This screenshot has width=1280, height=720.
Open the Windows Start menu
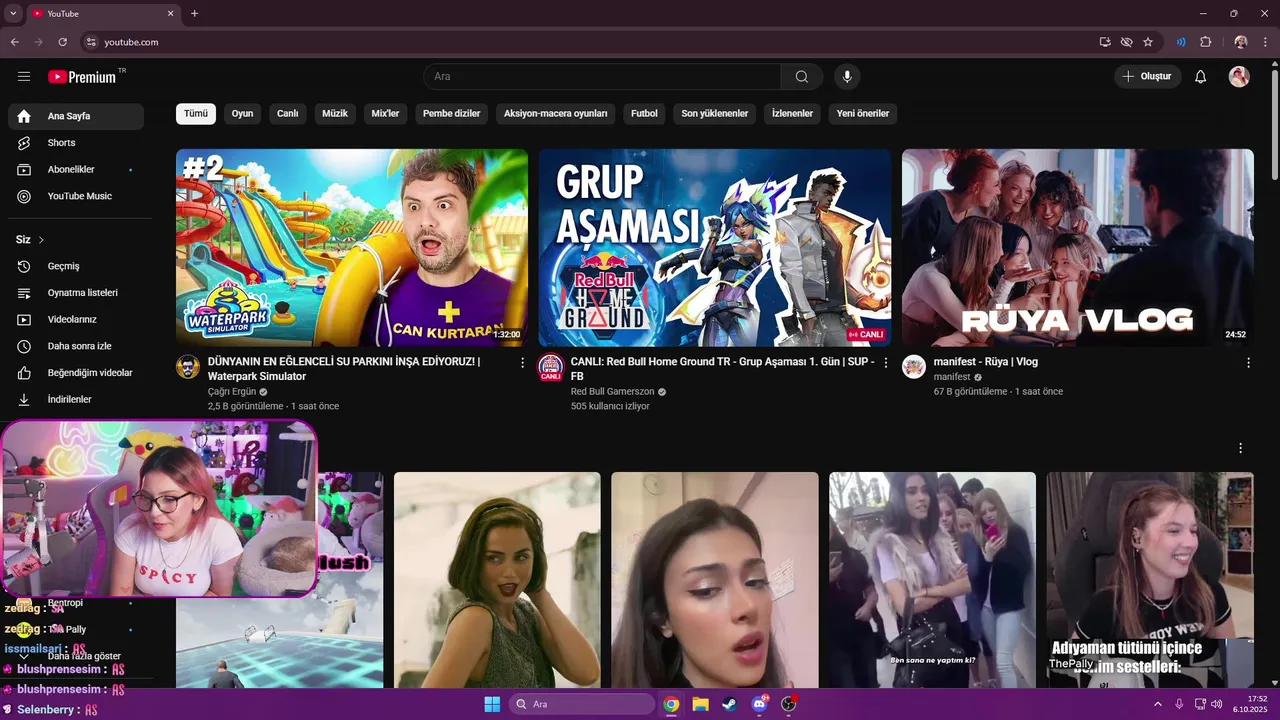pos(492,704)
